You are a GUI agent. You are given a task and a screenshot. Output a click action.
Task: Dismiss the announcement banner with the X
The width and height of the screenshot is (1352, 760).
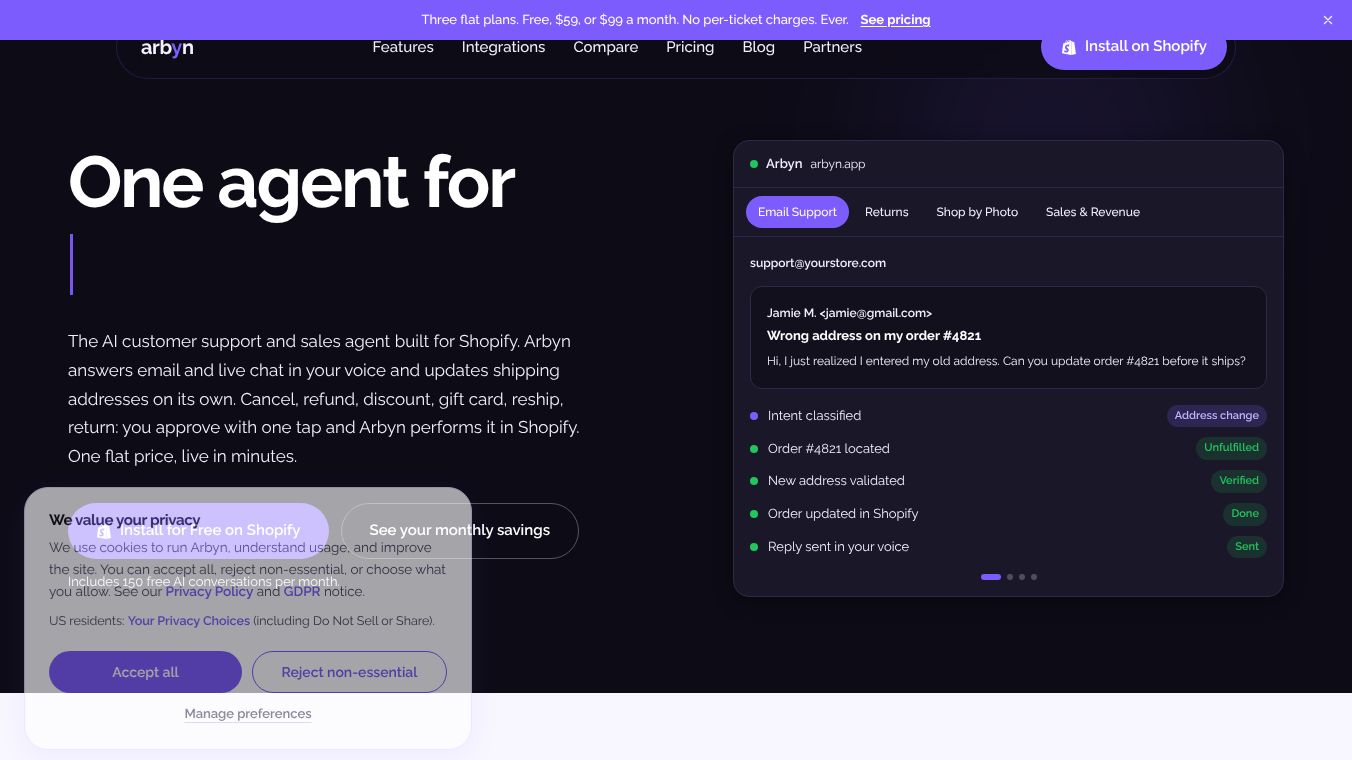1328,20
